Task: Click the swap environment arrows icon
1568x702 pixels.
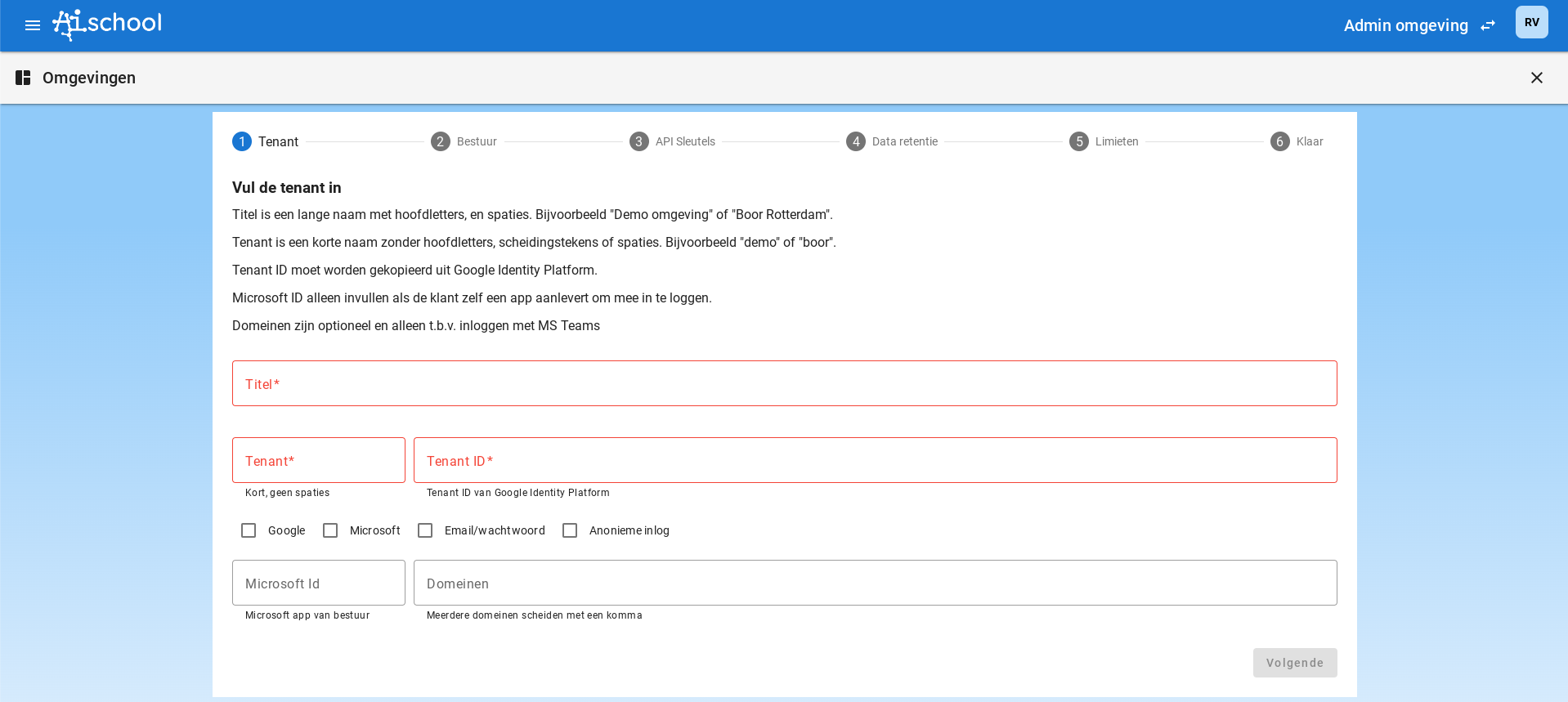Action: click(1488, 25)
